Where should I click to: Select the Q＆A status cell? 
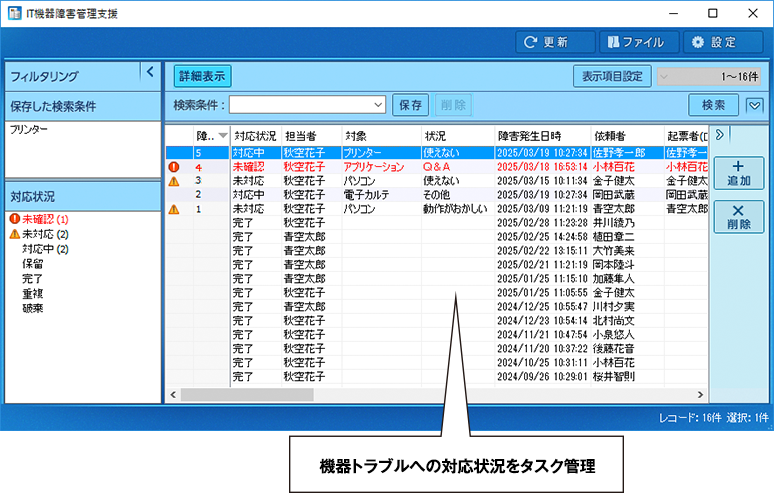(458, 167)
